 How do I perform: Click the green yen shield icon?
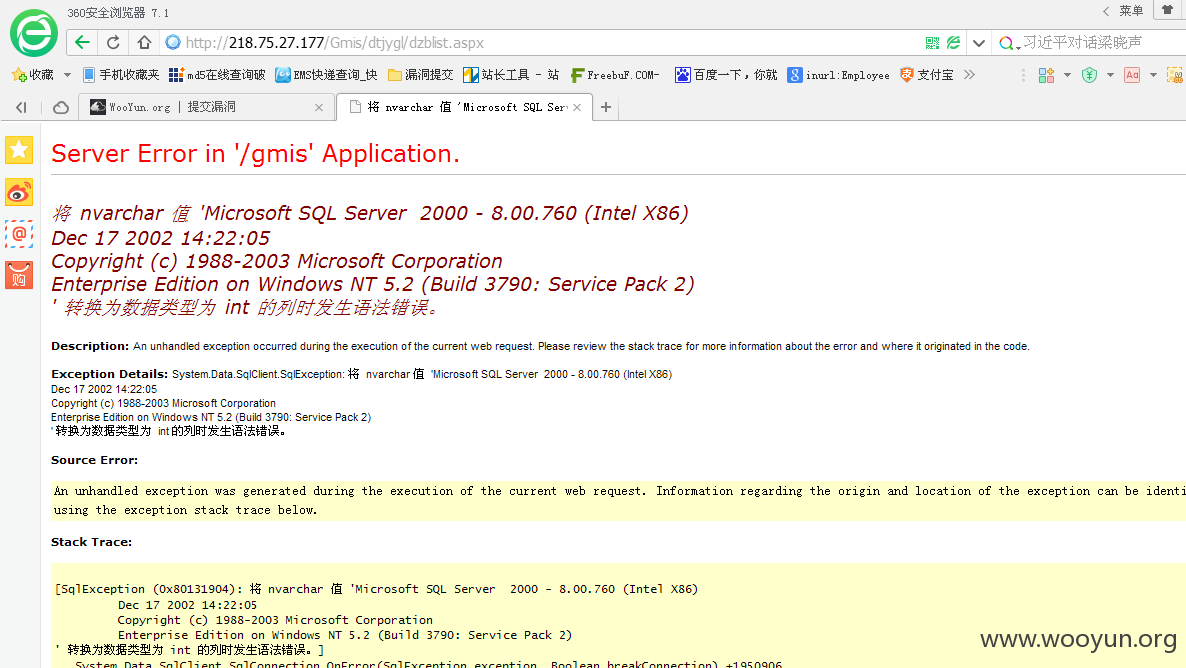coord(1089,75)
